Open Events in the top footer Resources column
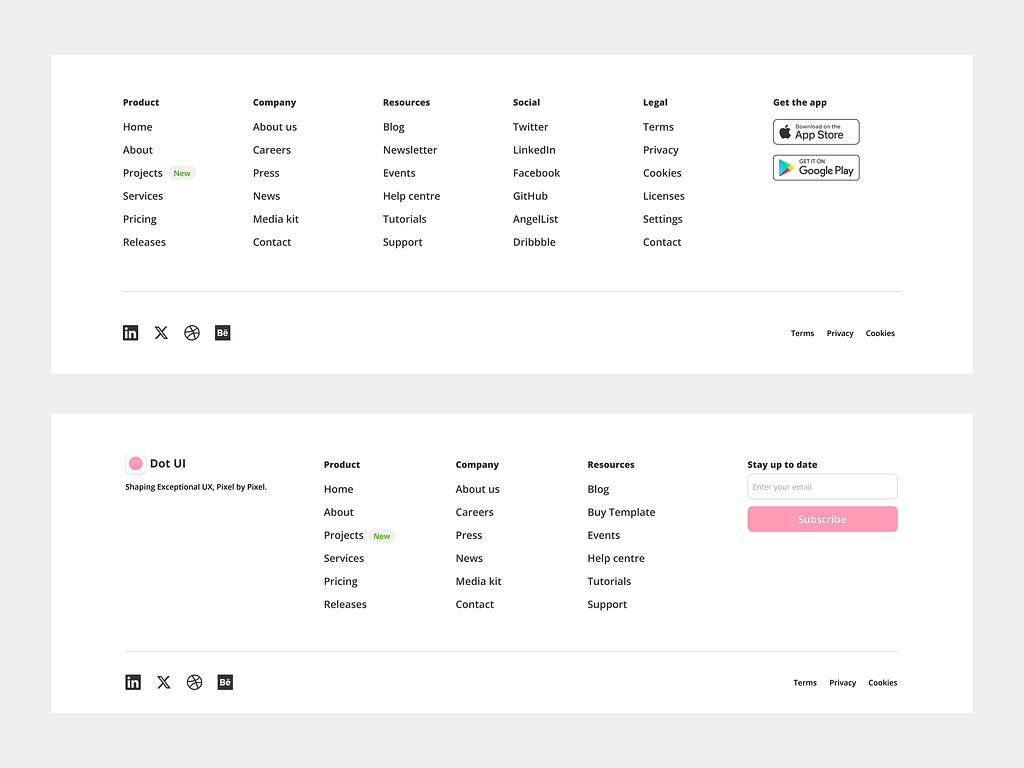1024x768 pixels. [x=399, y=173]
